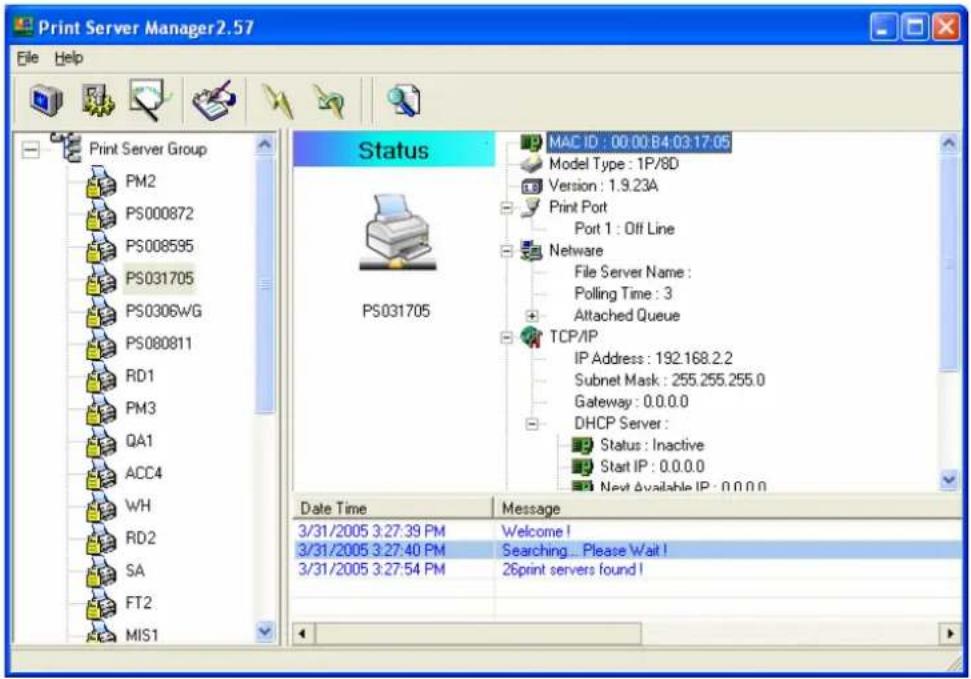Click the large printer image in Status pane

click(398, 232)
